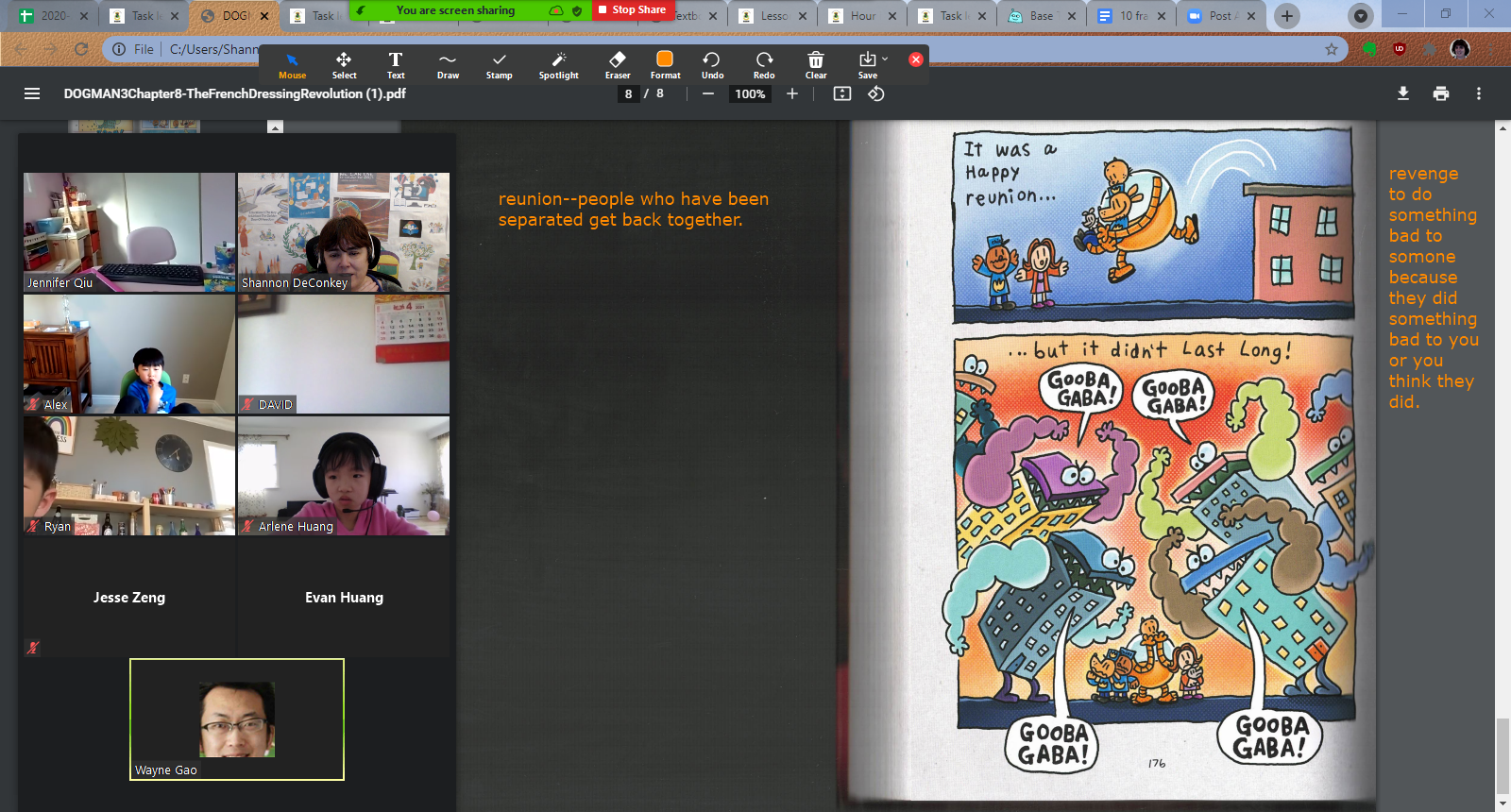Zoom out the PDF with minus
The image size is (1511, 812).
(707, 93)
